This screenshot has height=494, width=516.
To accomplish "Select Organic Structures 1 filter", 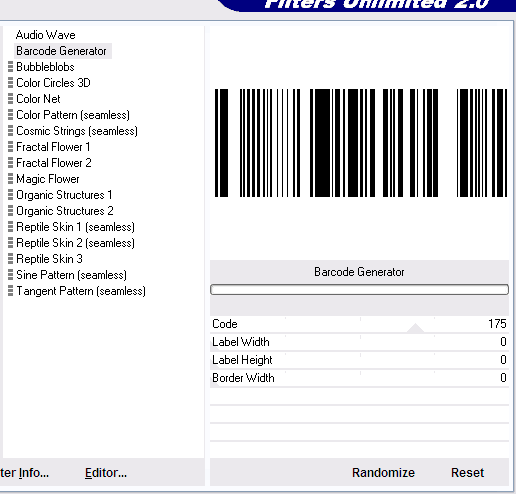I will coord(64,195).
